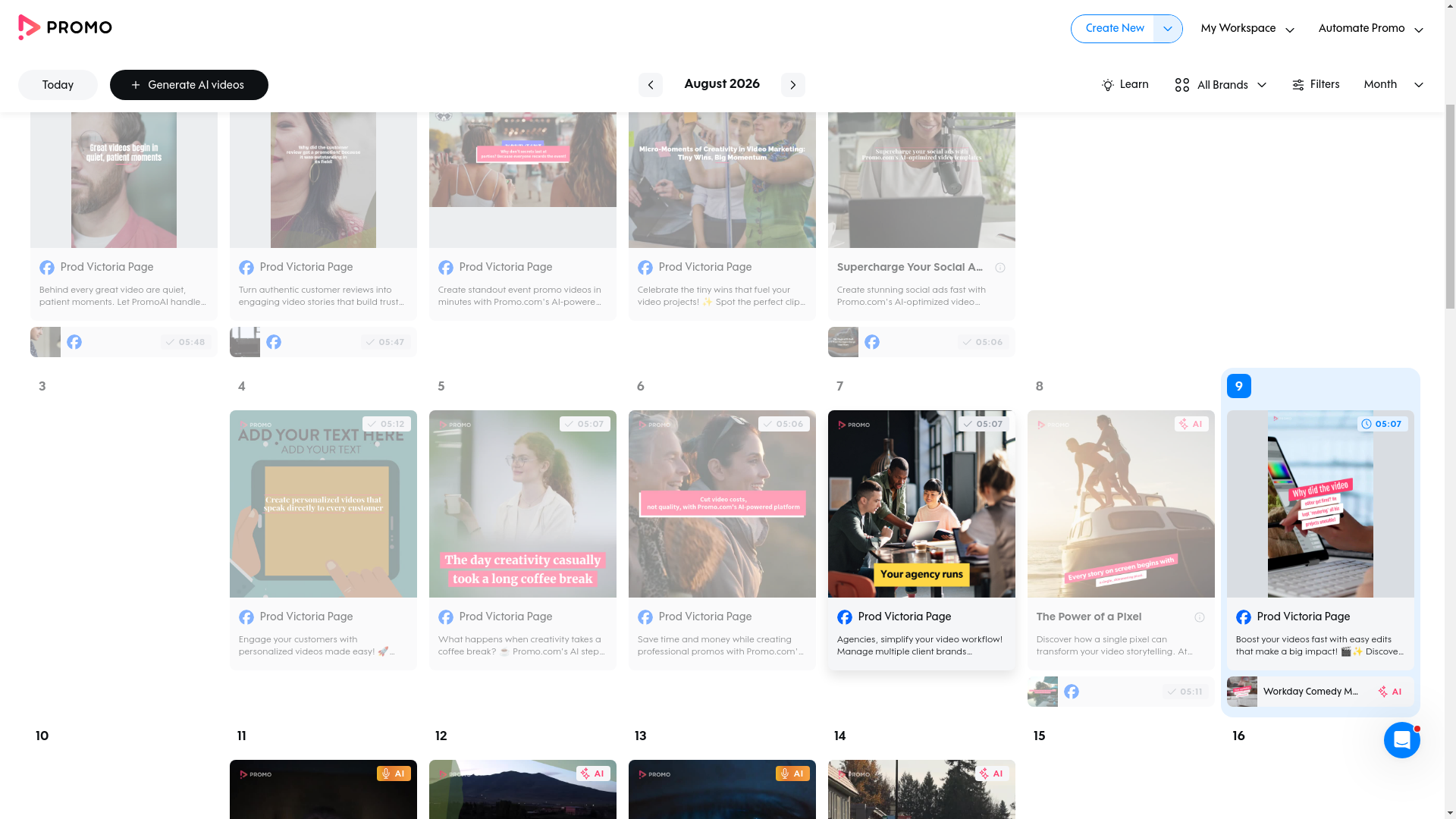Expand the Automate Promo menu

coord(1371,29)
